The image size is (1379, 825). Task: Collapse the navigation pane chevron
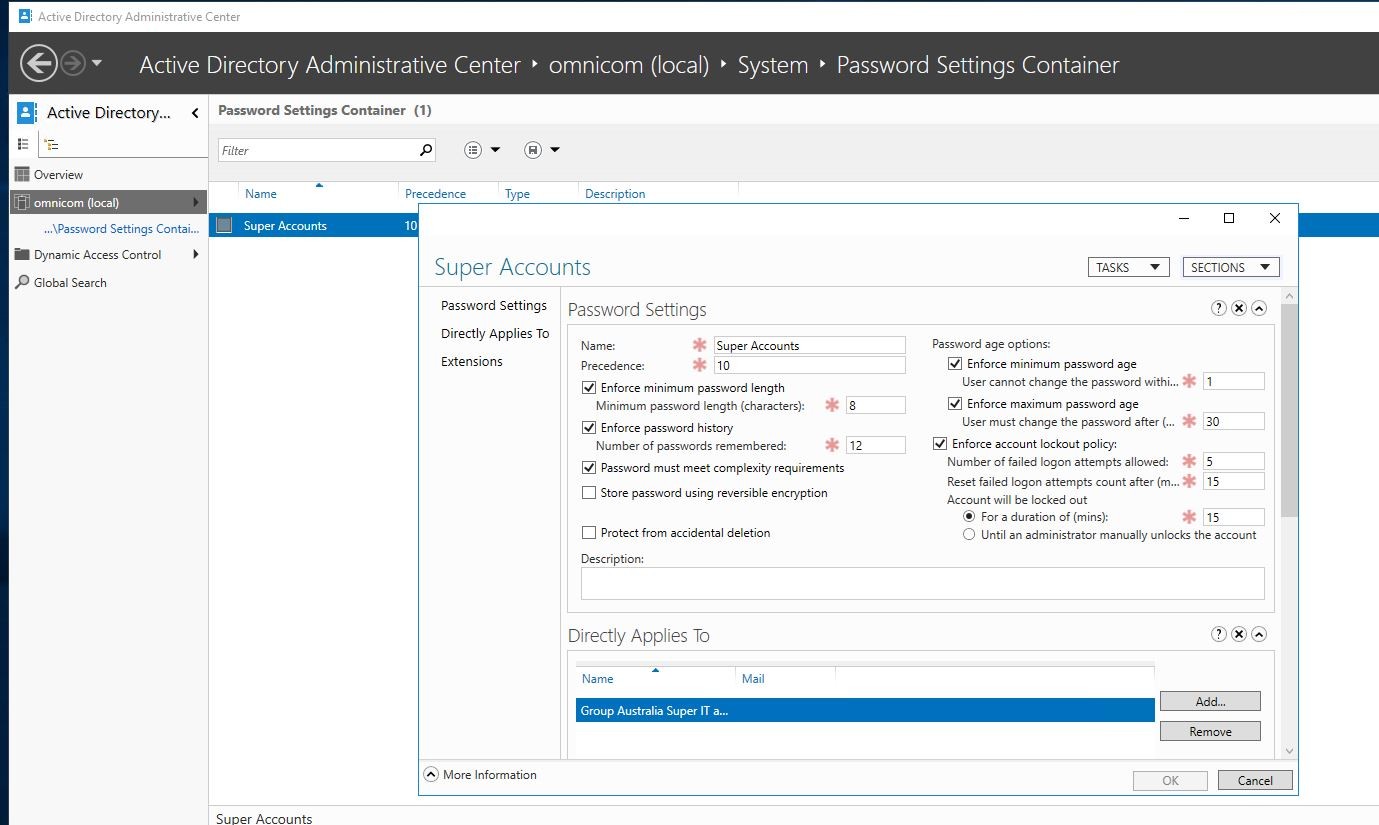tap(195, 113)
